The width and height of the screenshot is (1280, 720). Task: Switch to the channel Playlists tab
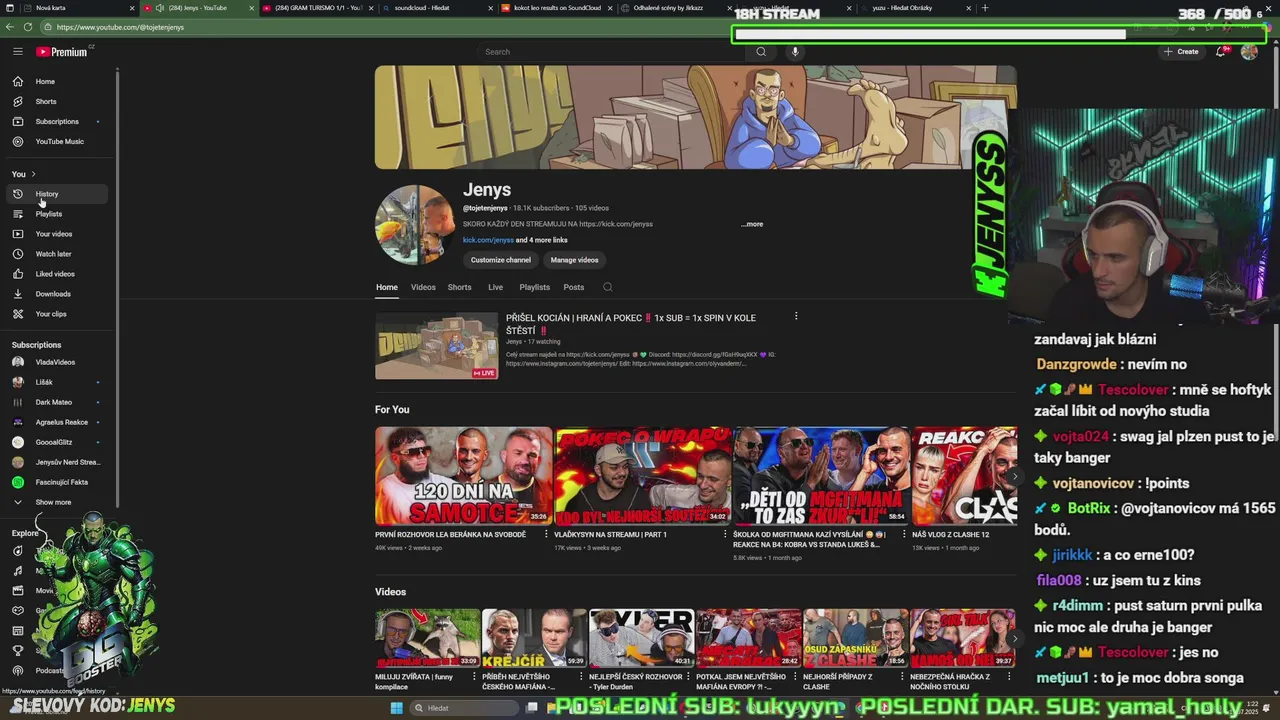point(534,287)
